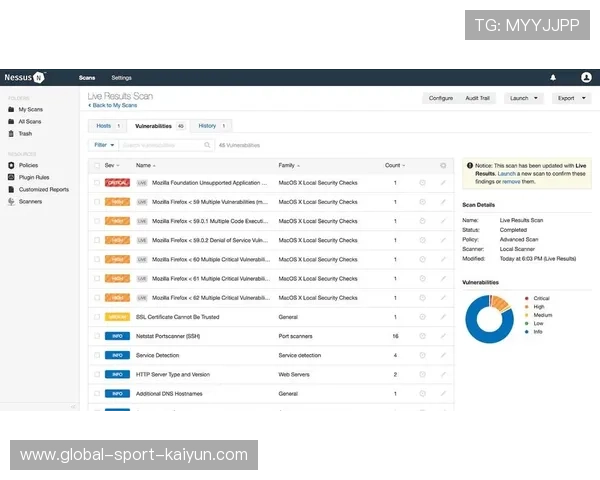600x480 pixels.
Task: Click the Policies shield icon
Action: point(11,165)
